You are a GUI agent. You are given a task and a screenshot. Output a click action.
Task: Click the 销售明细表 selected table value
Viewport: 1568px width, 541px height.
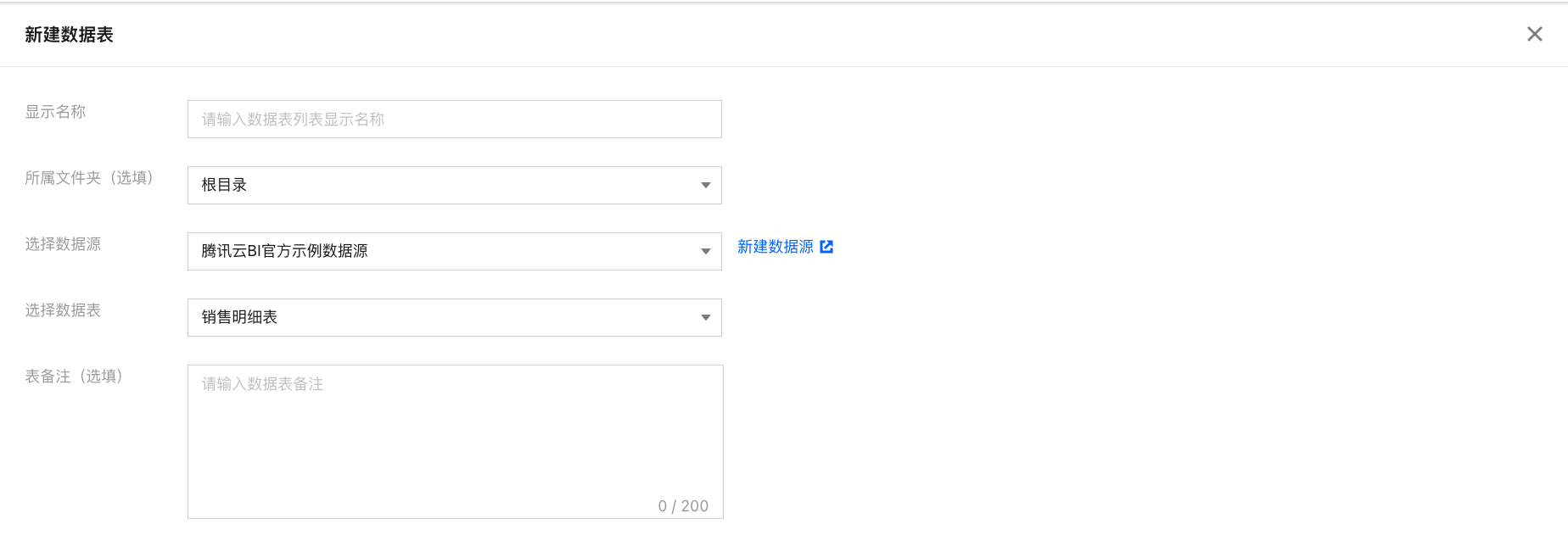[x=239, y=317]
